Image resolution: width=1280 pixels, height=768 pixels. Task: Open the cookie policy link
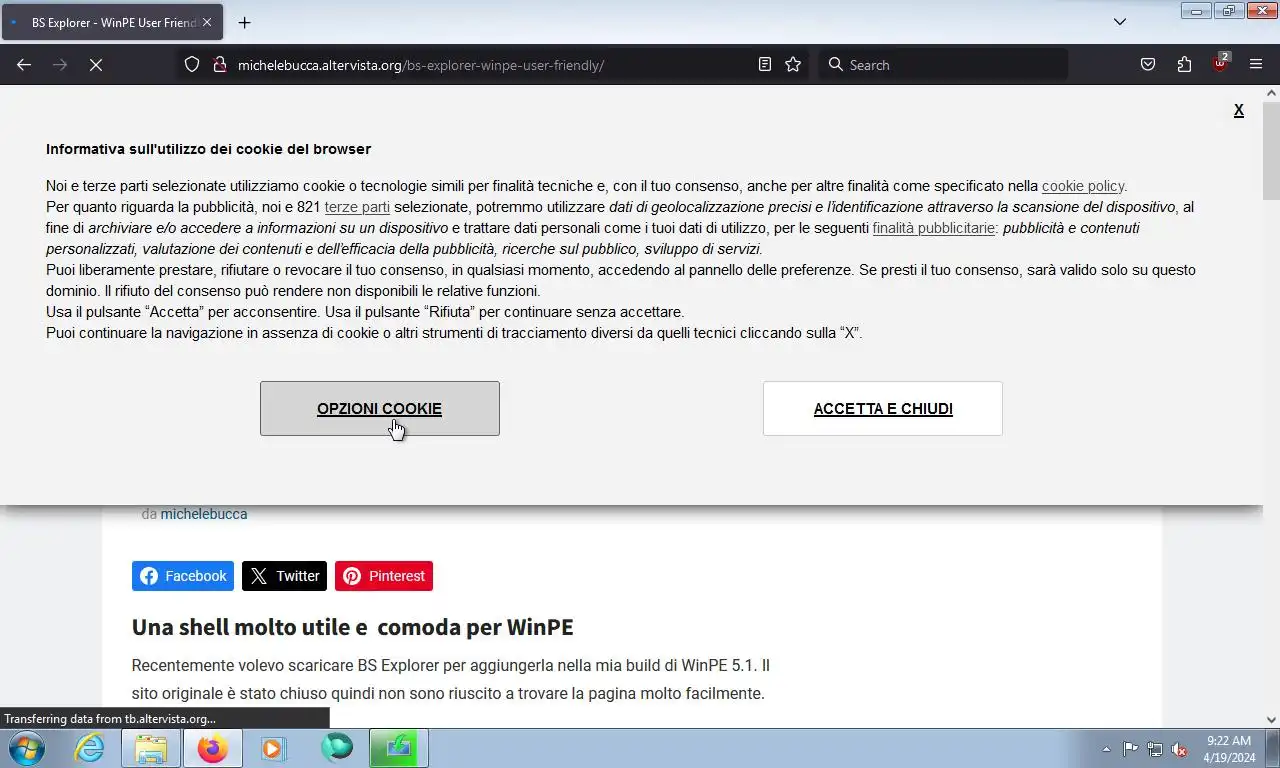pos(1083,186)
